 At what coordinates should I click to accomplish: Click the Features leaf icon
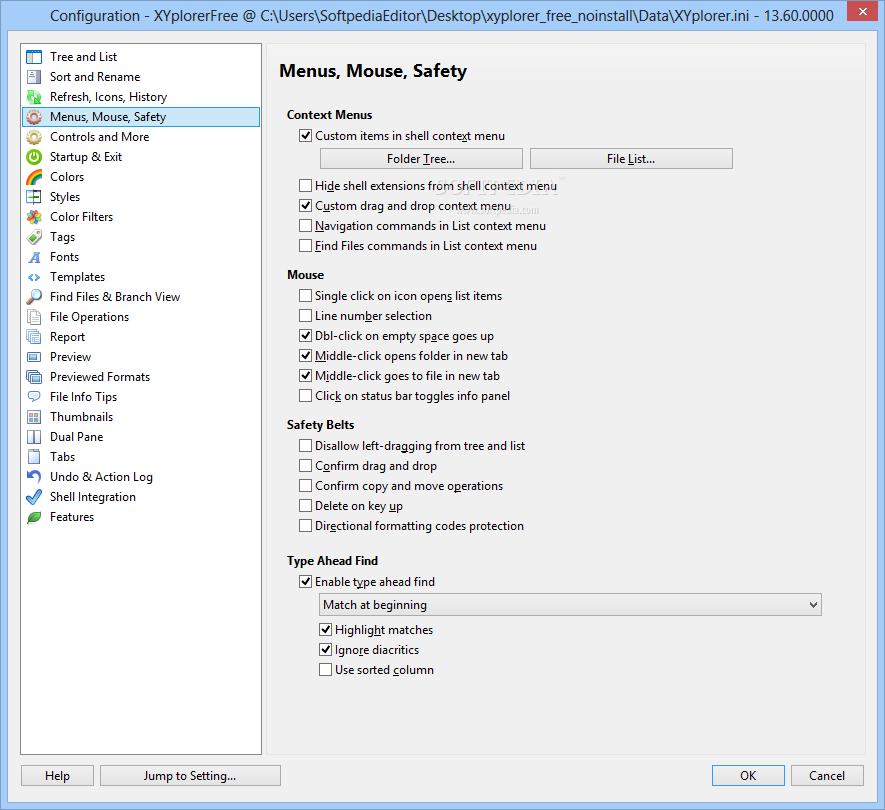tap(34, 517)
